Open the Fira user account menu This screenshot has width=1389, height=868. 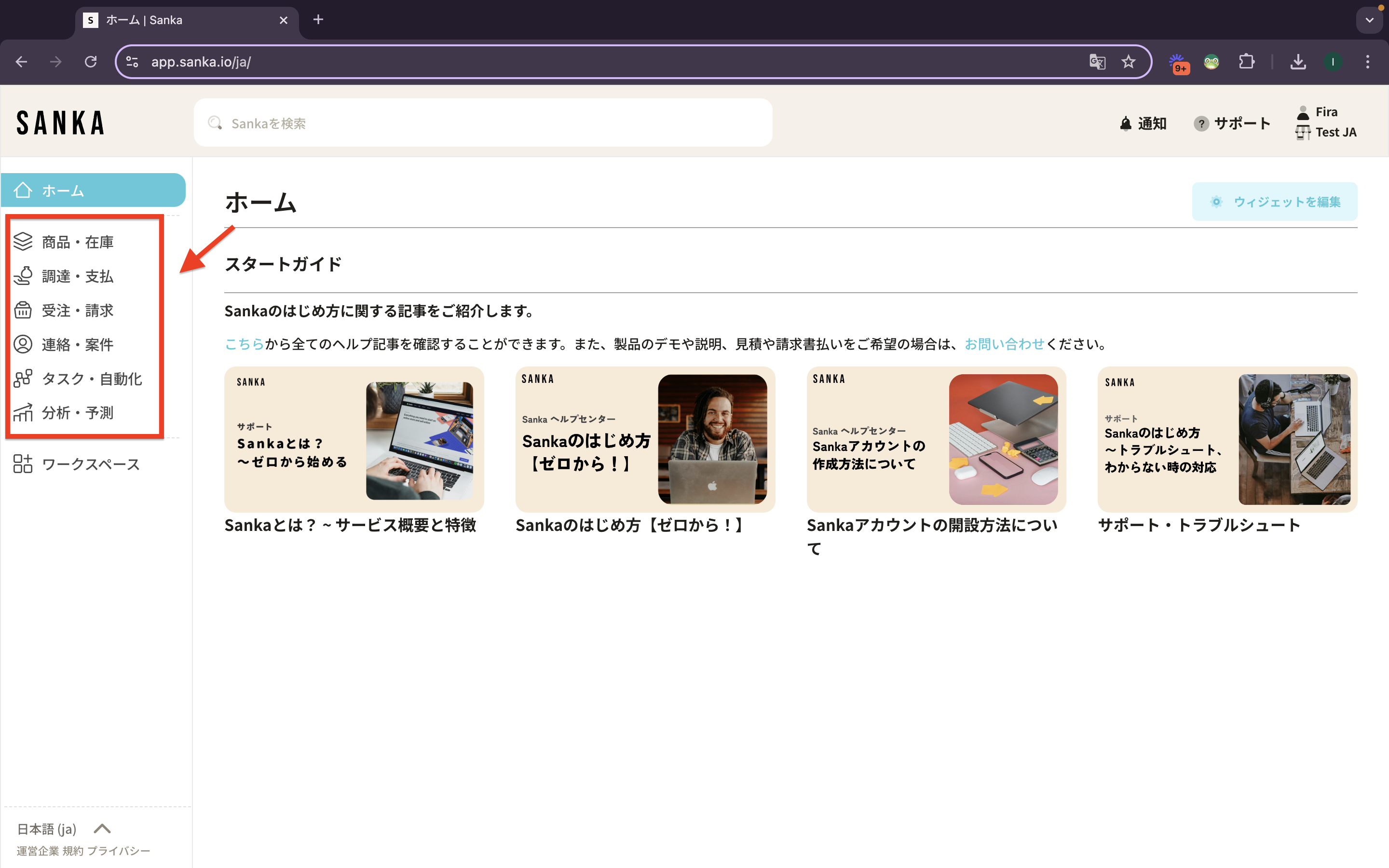tap(1326, 112)
